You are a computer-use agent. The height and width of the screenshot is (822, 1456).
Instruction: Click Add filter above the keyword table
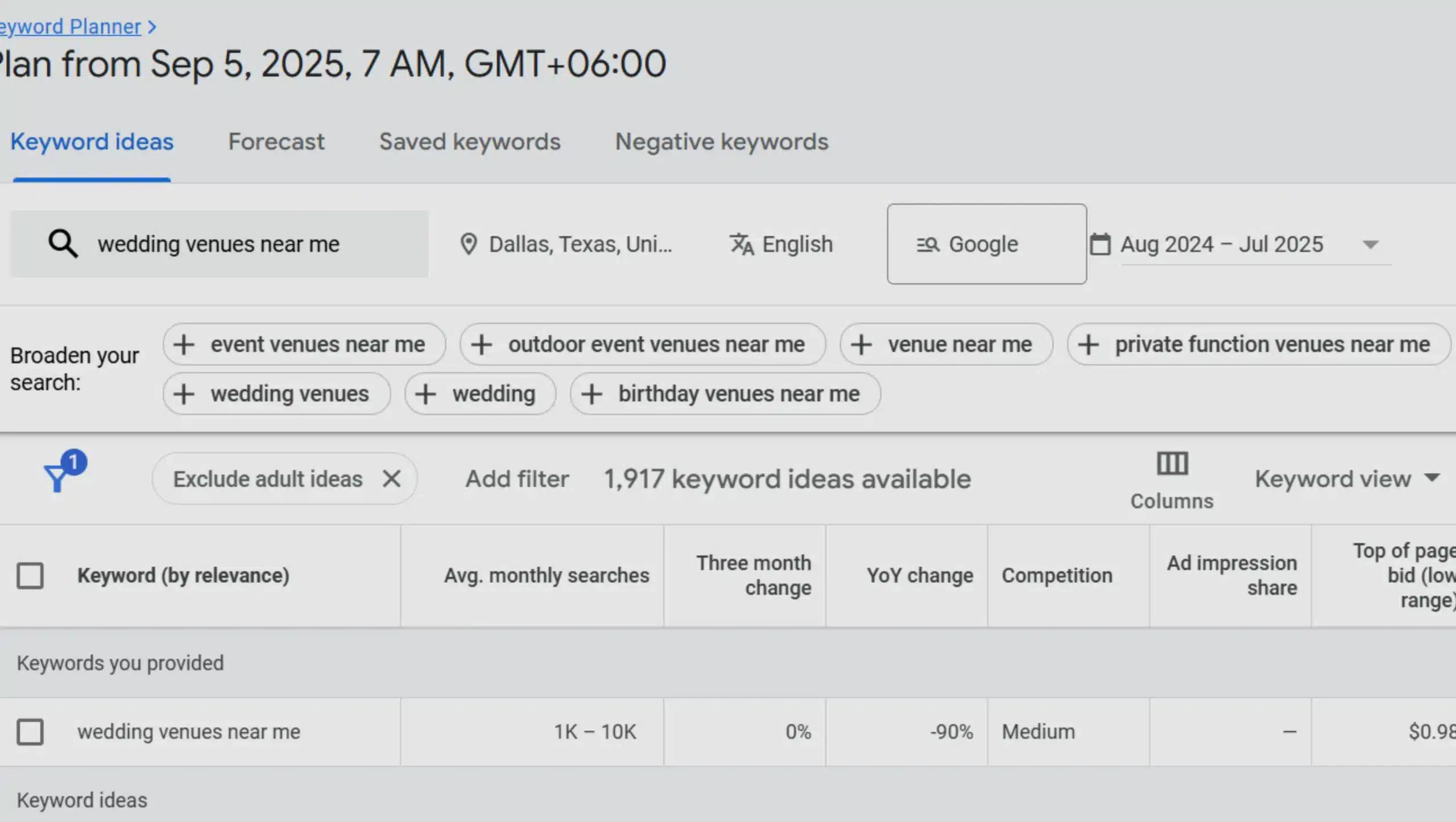[x=516, y=478]
